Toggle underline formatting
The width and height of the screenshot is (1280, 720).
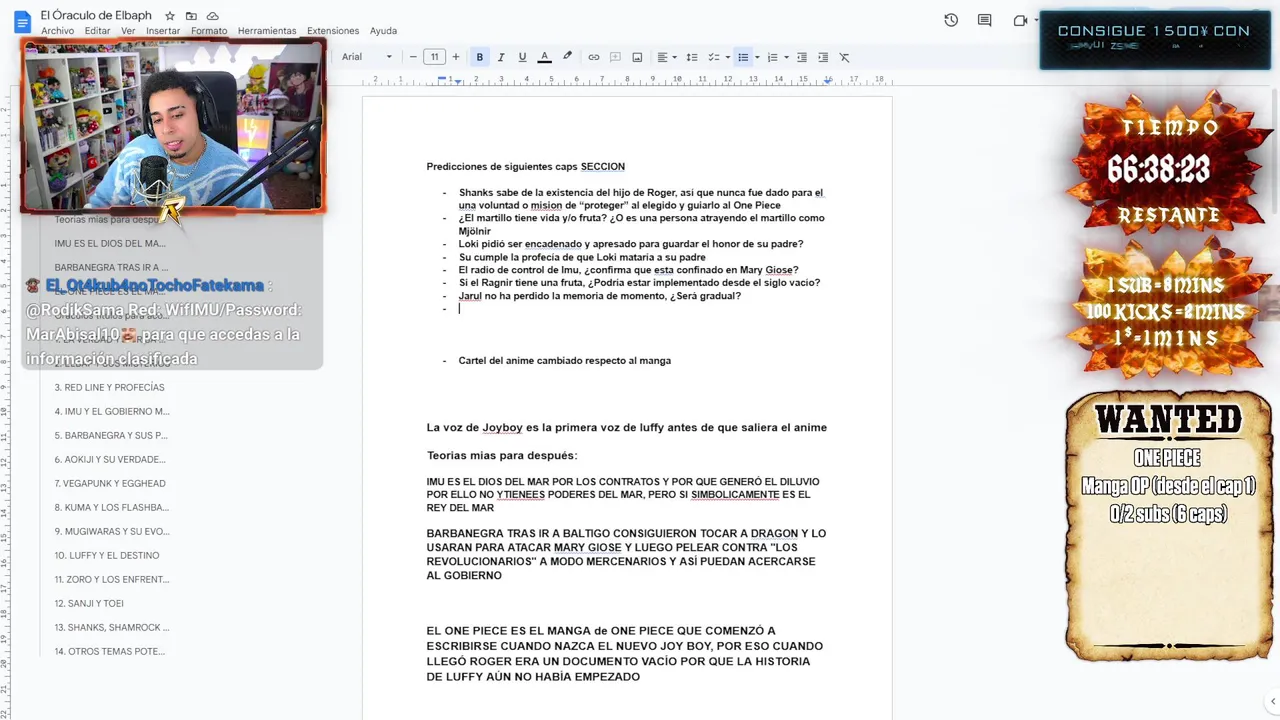click(x=522, y=57)
